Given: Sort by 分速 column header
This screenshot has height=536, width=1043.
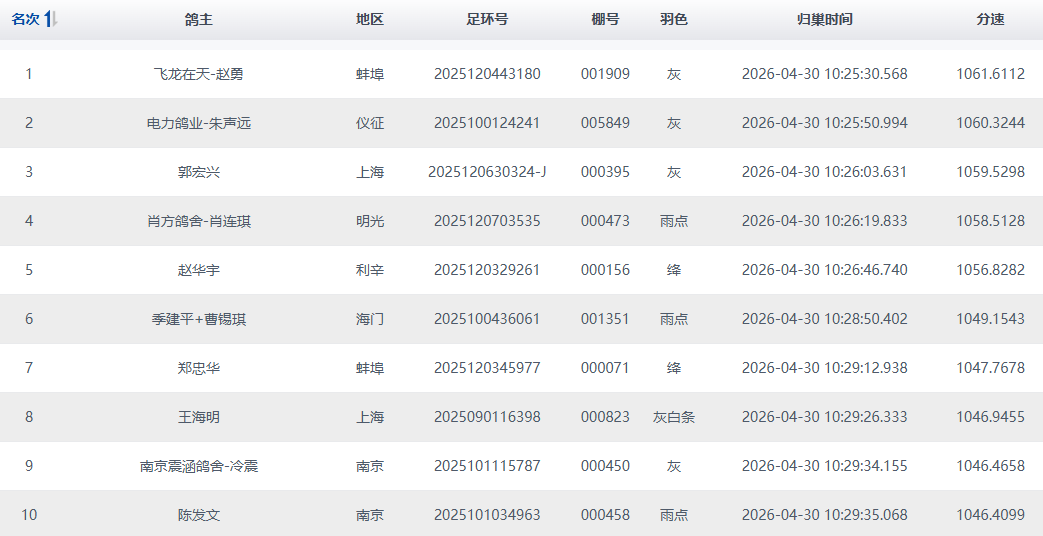Looking at the screenshot, I should tap(990, 20).
